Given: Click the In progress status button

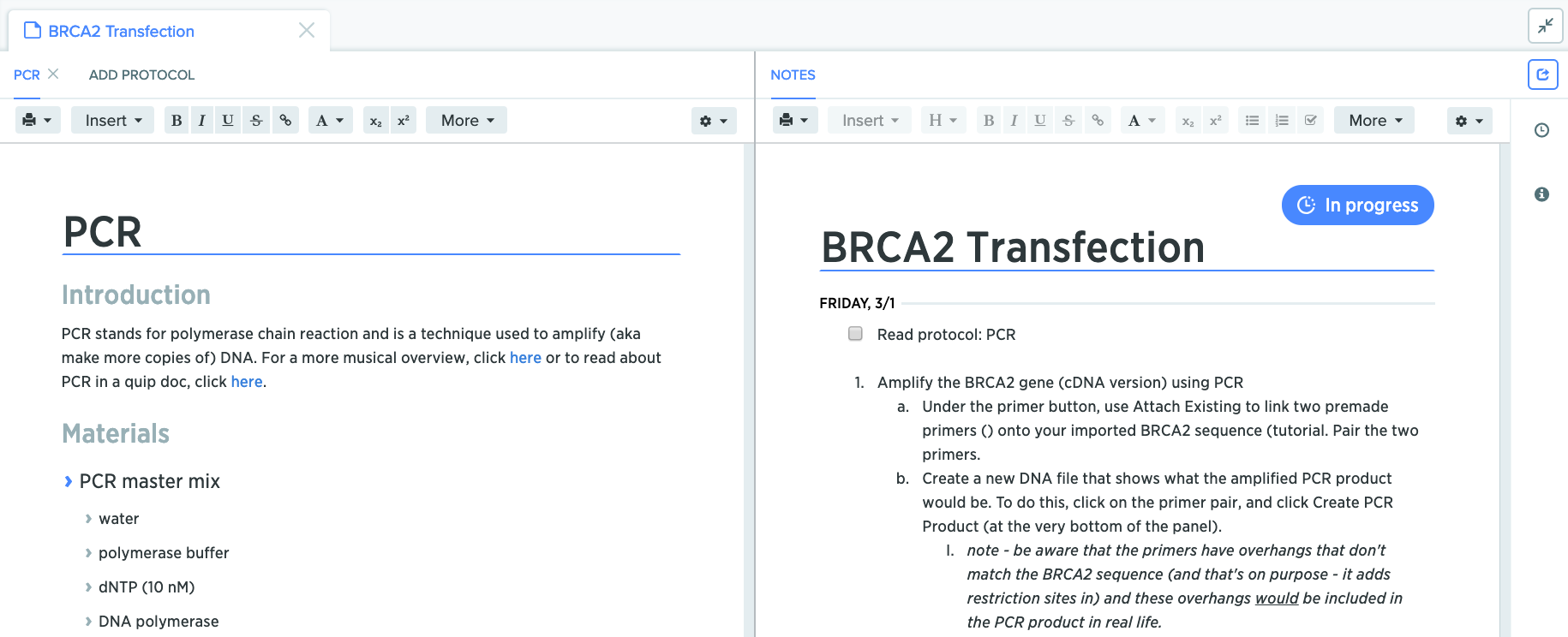Looking at the screenshot, I should click(x=1357, y=205).
